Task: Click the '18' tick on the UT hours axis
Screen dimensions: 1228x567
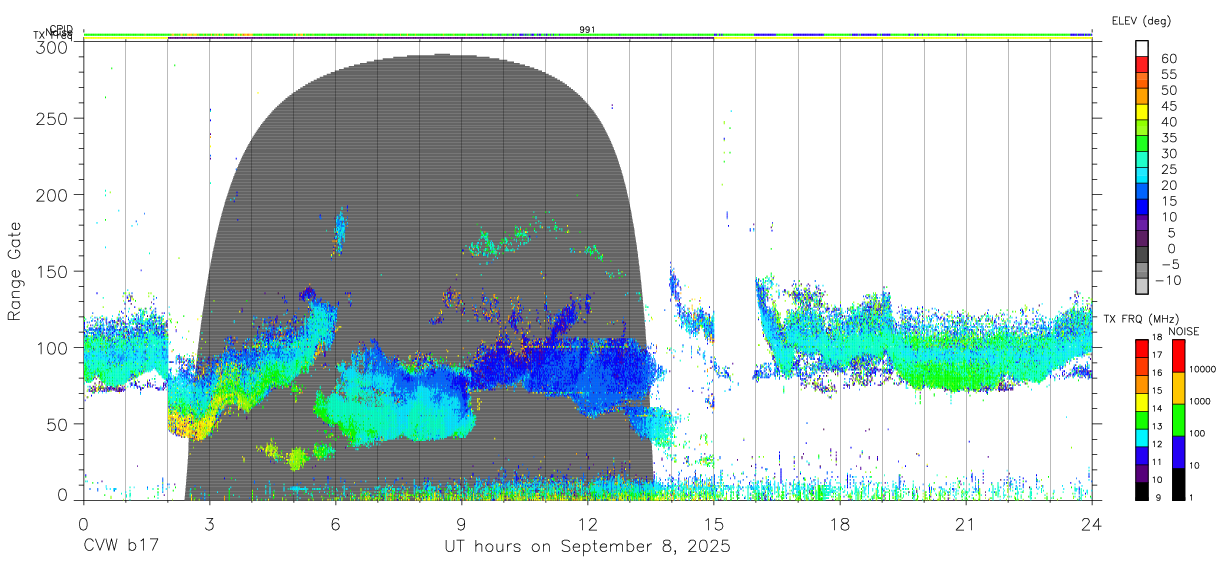Action: (840, 524)
